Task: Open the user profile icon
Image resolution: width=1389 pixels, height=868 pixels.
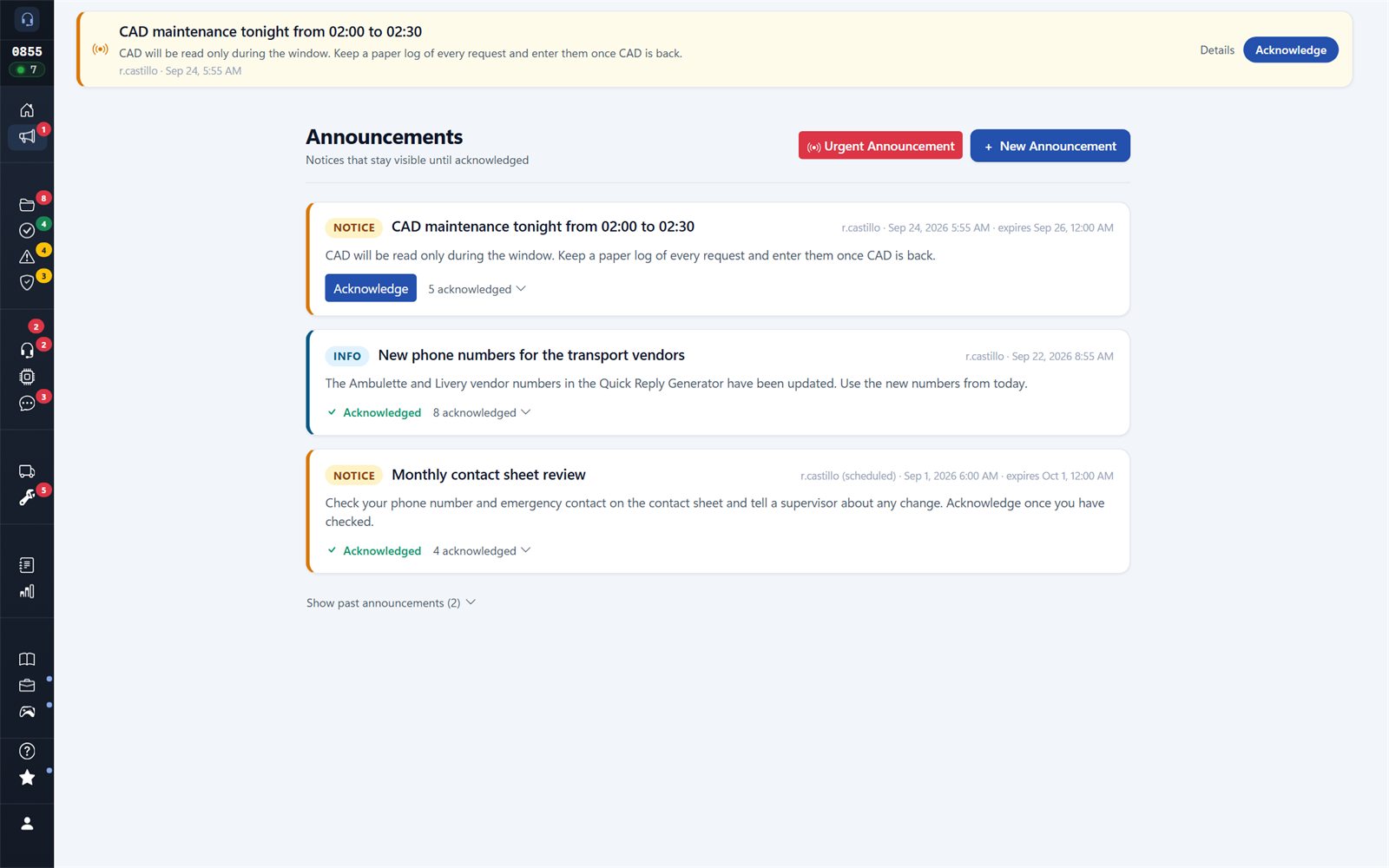Action: (x=27, y=824)
